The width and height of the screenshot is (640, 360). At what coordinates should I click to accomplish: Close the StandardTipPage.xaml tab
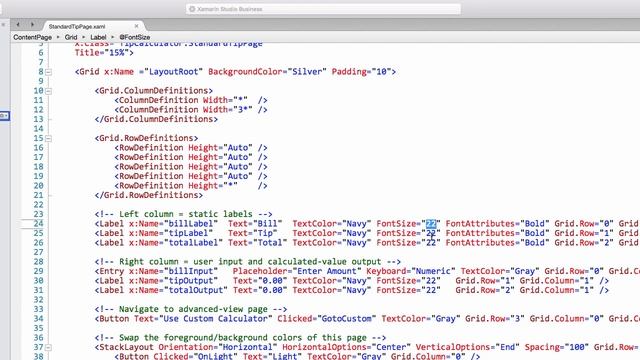coord(136,26)
